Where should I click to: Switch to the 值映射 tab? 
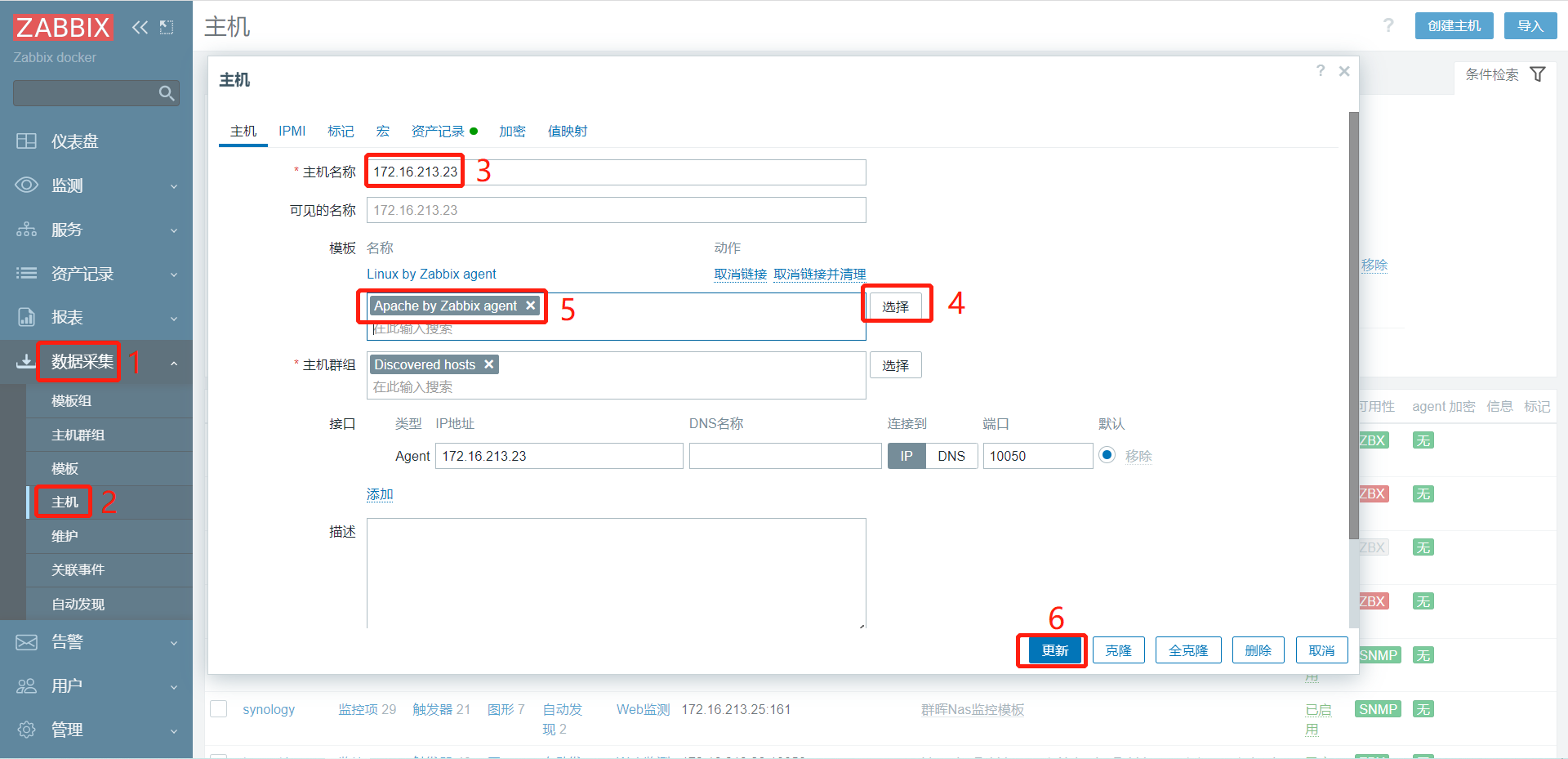point(568,131)
